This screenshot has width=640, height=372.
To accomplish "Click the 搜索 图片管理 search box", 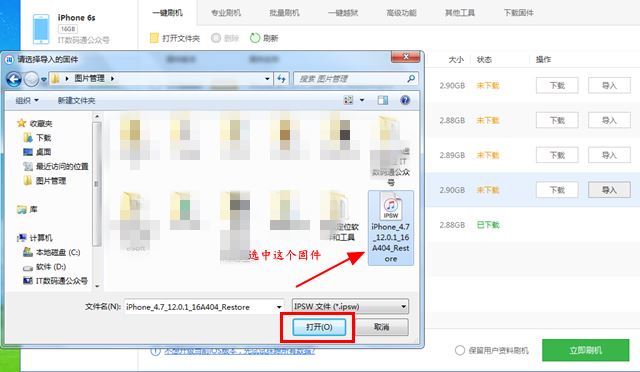I will tap(356, 78).
